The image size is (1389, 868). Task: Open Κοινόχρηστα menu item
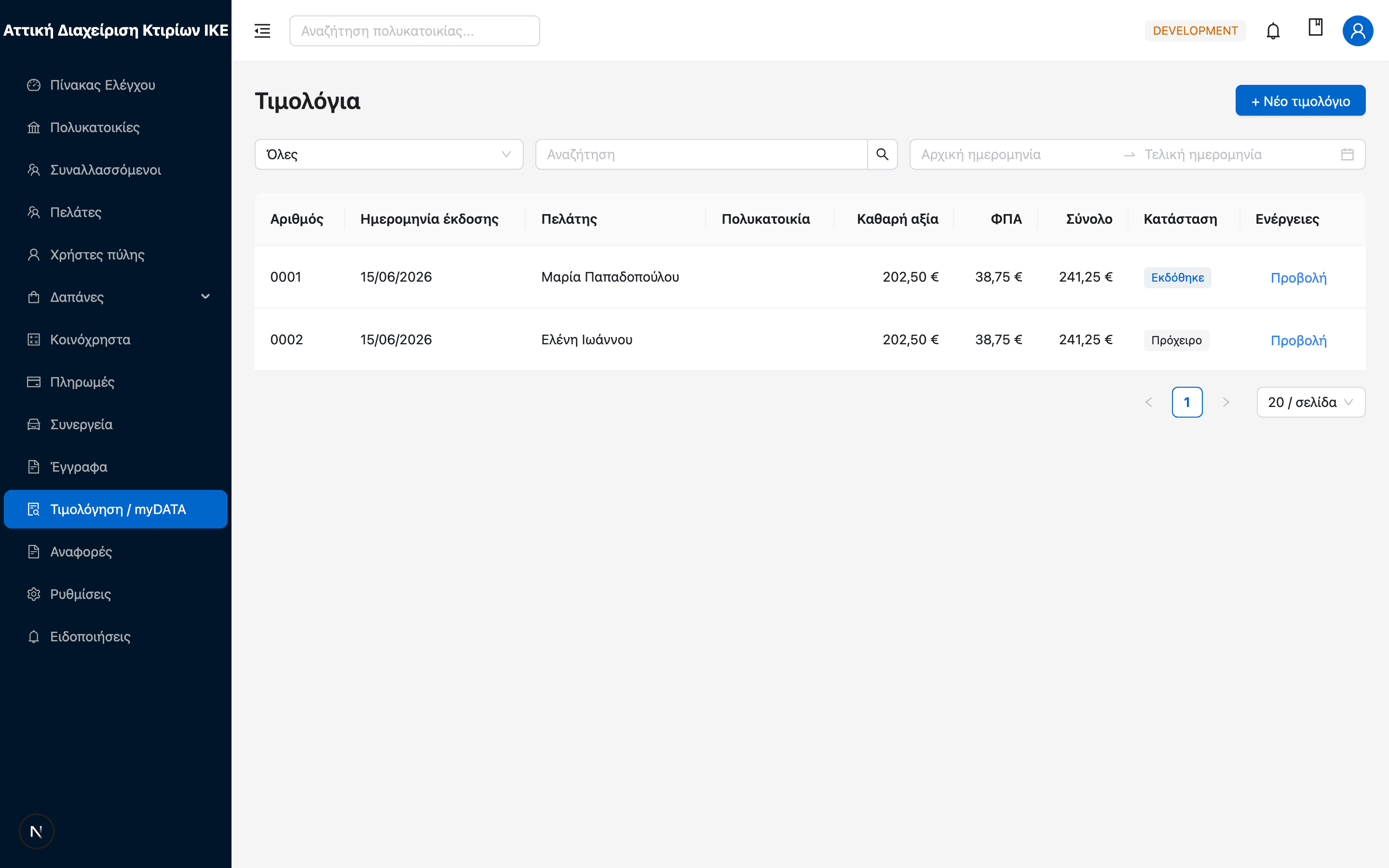(115, 340)
